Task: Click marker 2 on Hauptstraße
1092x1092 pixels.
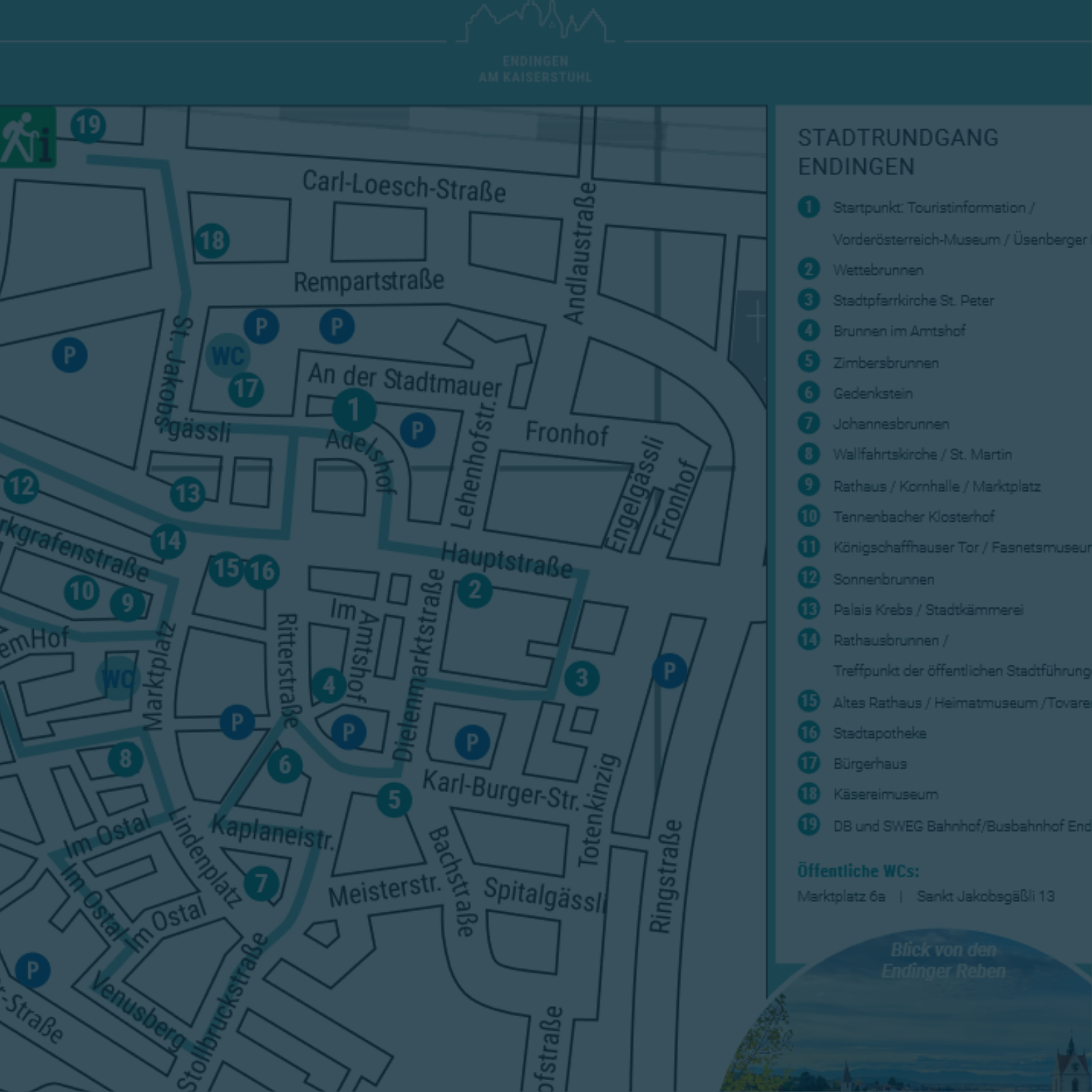Action: pyautogui.click(x=475, y=590)
